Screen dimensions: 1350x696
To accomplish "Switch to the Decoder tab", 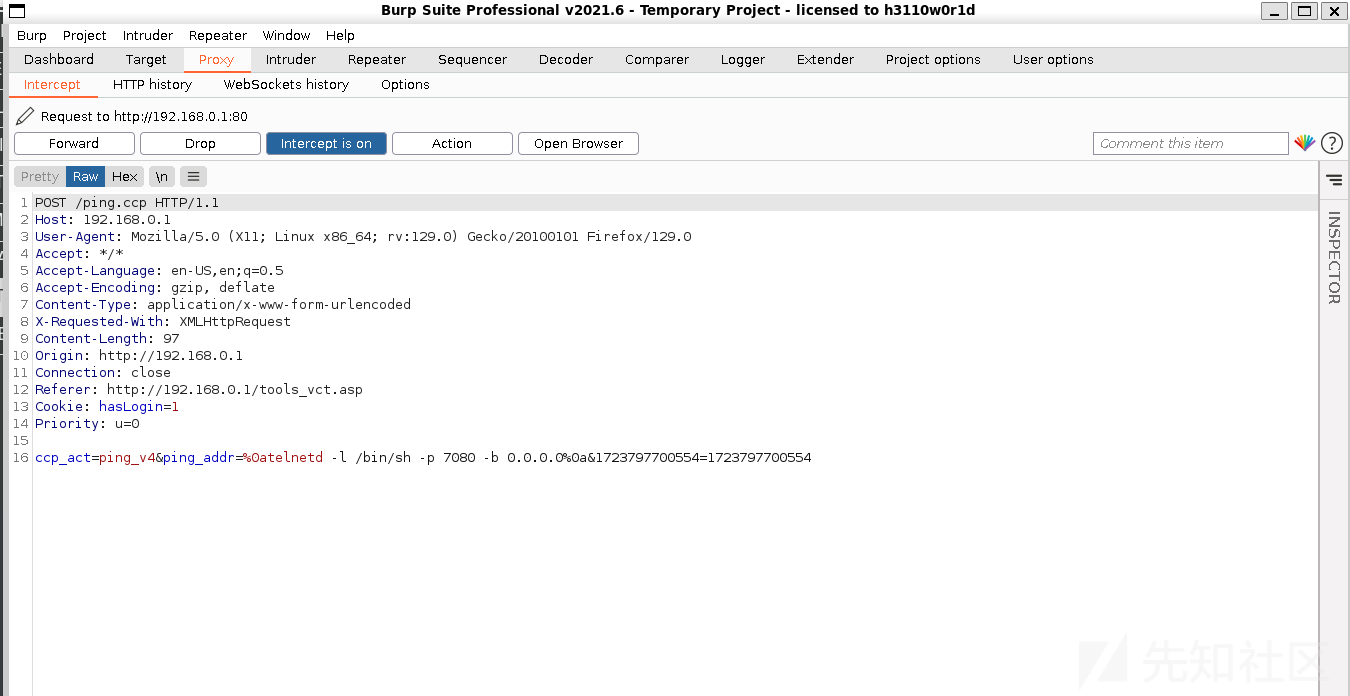I will click(566, 59).
